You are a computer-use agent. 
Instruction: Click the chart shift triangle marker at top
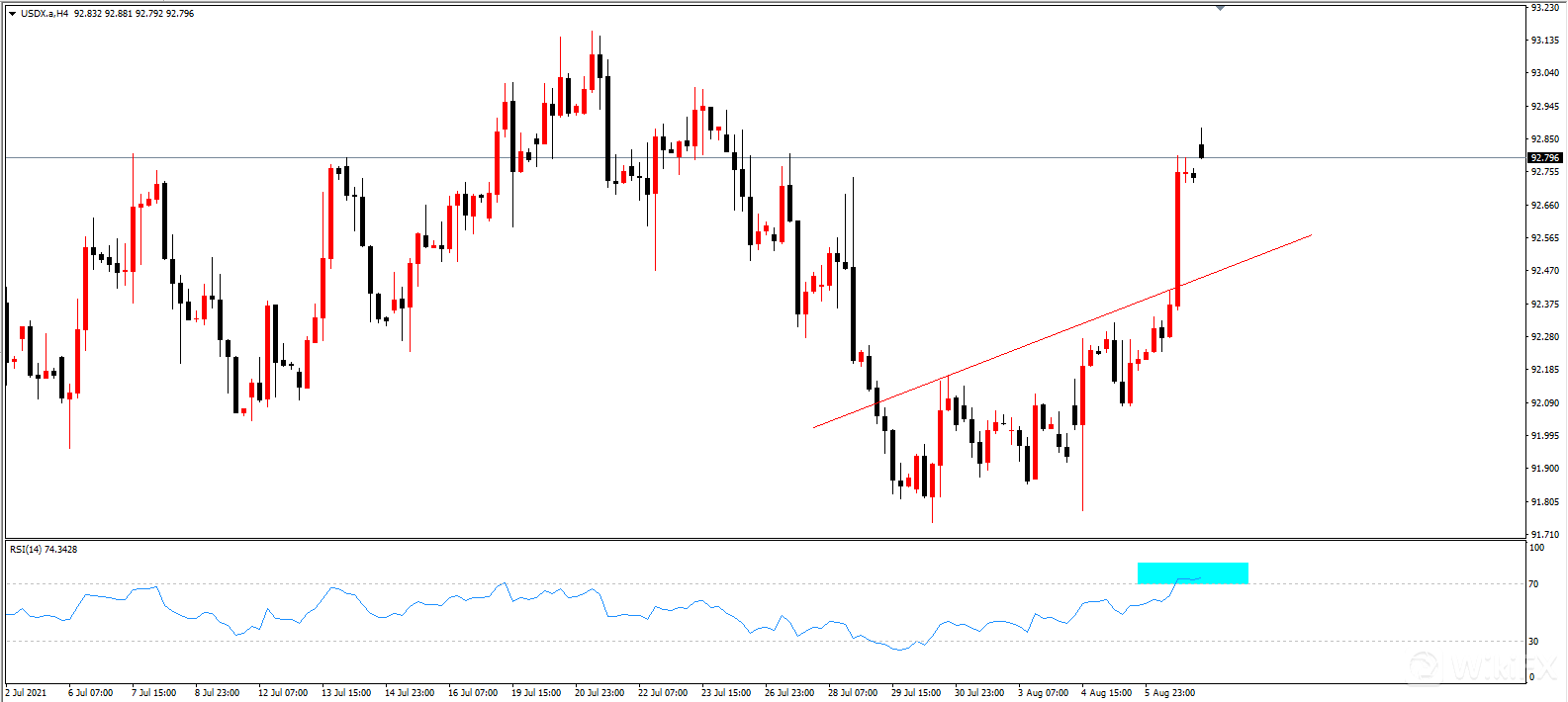point(1220,8)
